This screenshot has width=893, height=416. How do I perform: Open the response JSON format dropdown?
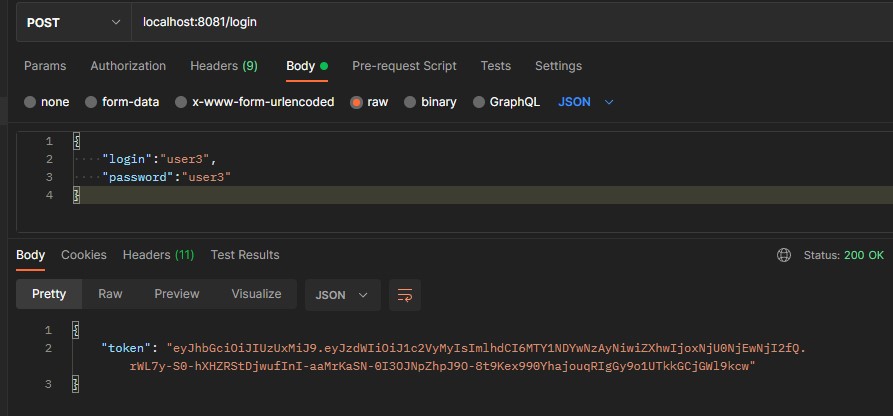[x=342, y=295]
